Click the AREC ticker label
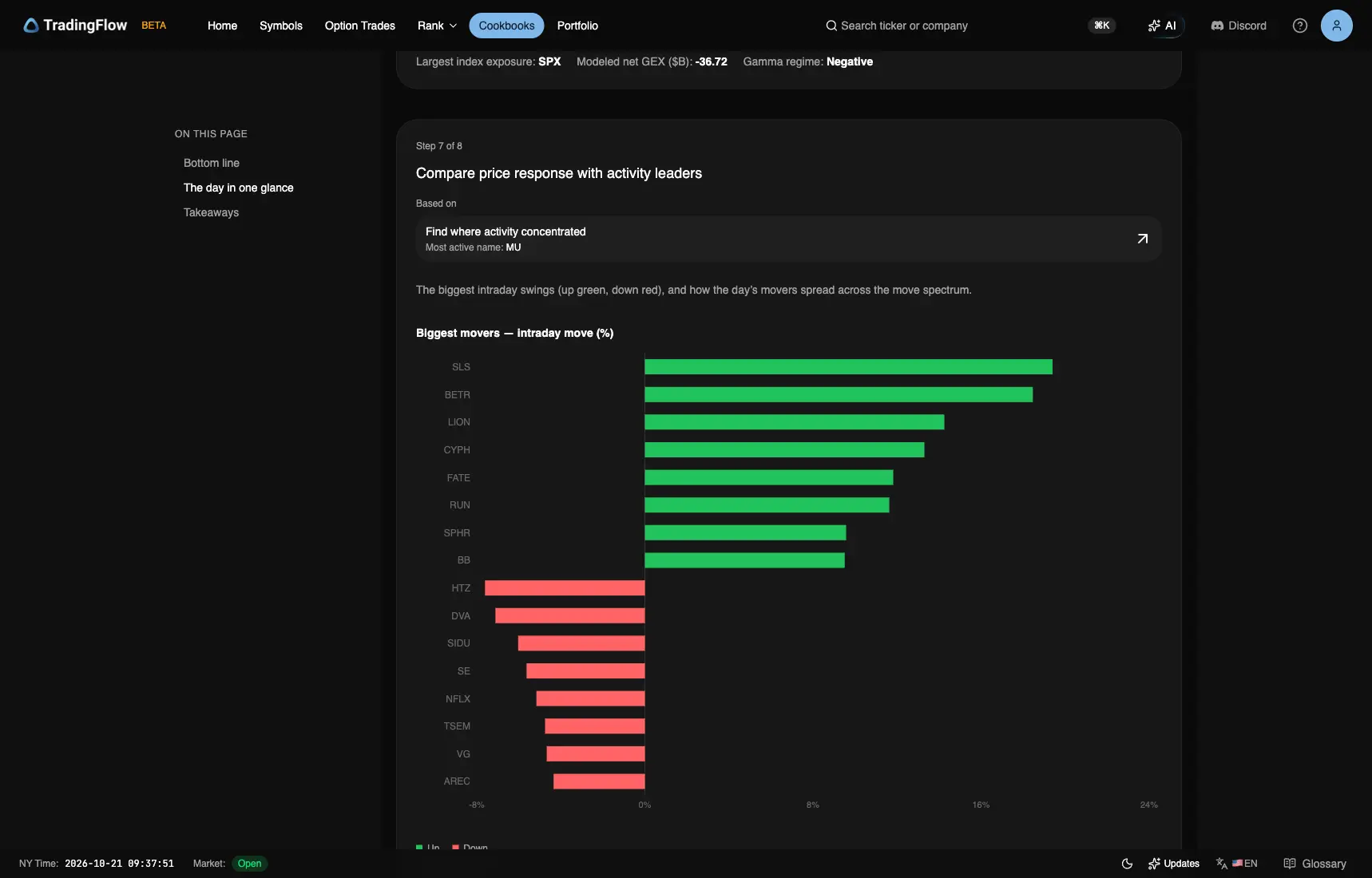 point(457,781)
